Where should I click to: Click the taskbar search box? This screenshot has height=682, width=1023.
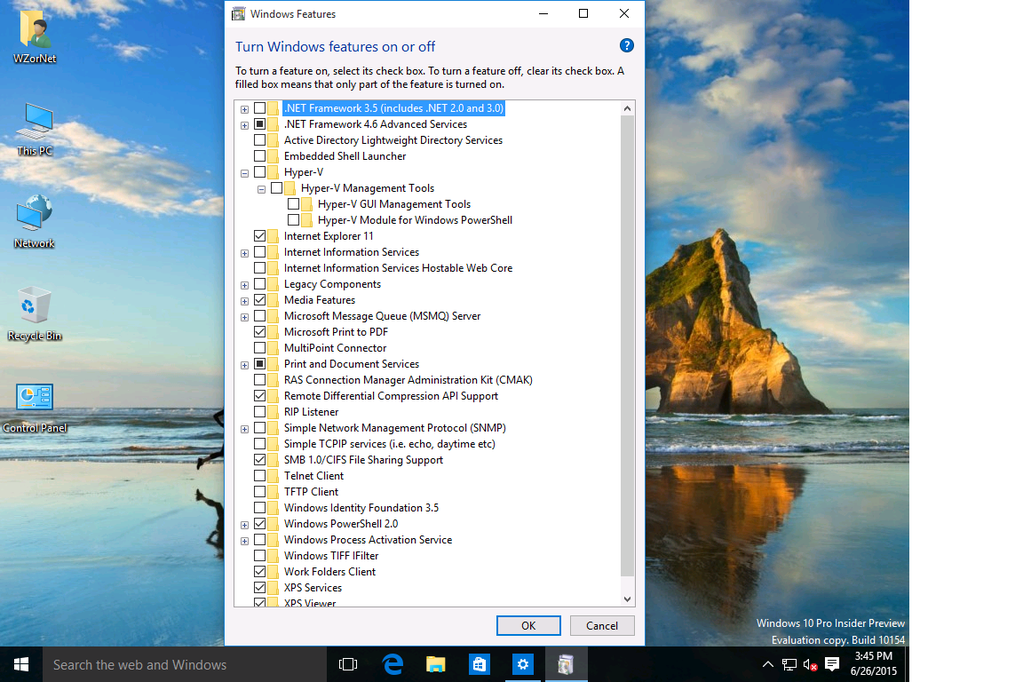[184, 664]
